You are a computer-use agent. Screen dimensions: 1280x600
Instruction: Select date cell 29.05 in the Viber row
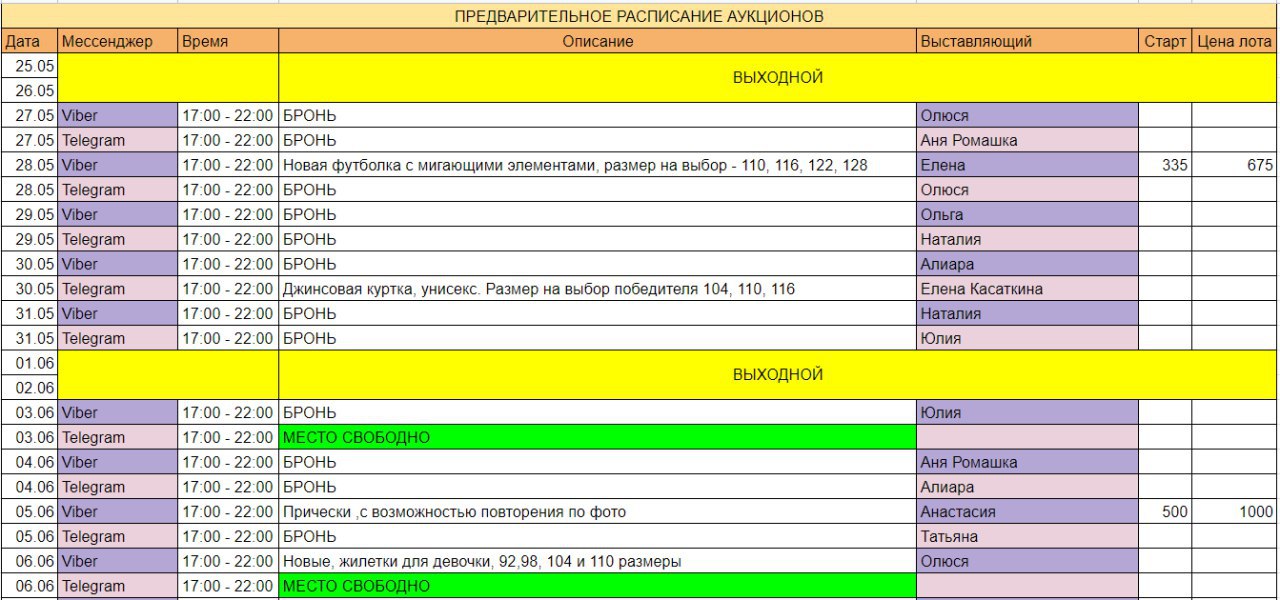(30, 214)
